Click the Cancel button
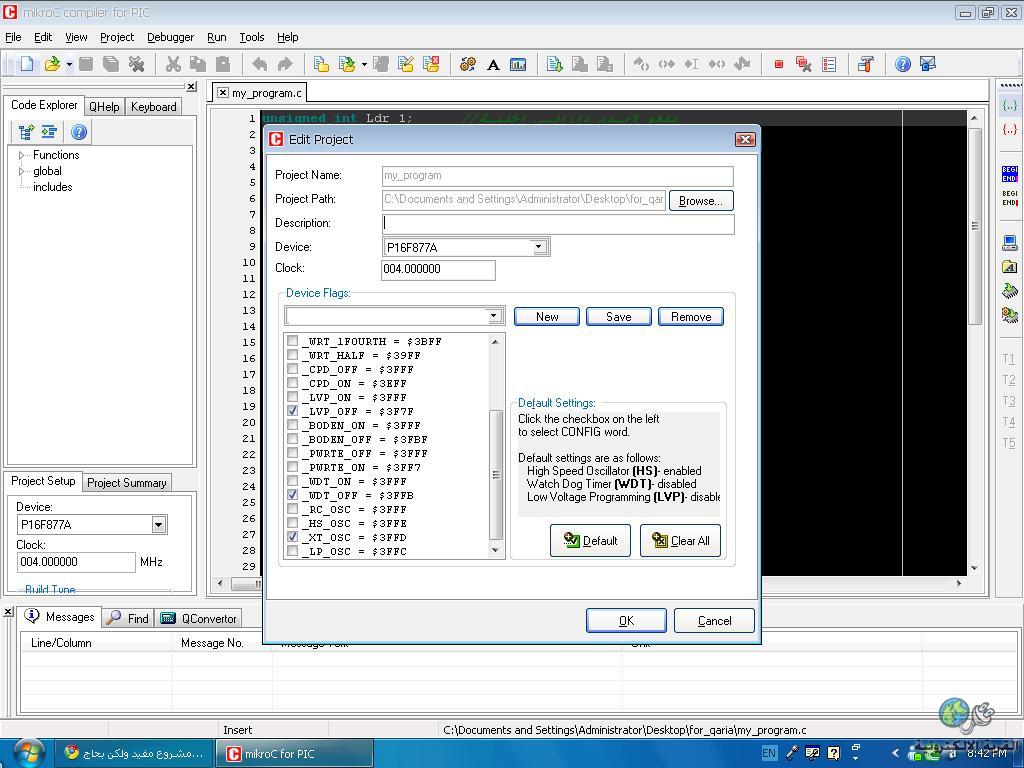 pos(714,620)
